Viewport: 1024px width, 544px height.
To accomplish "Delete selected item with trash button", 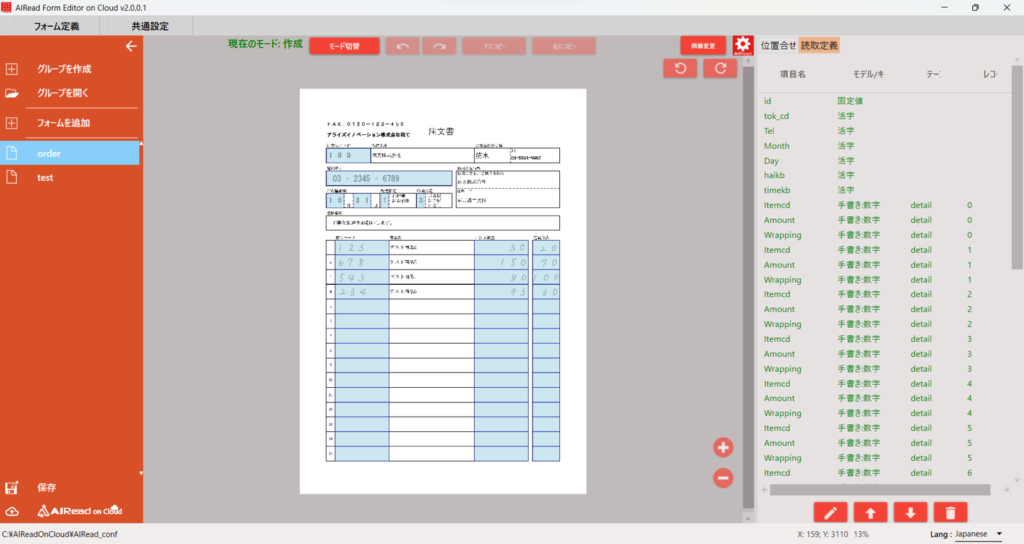I will (x=950, y=513).
